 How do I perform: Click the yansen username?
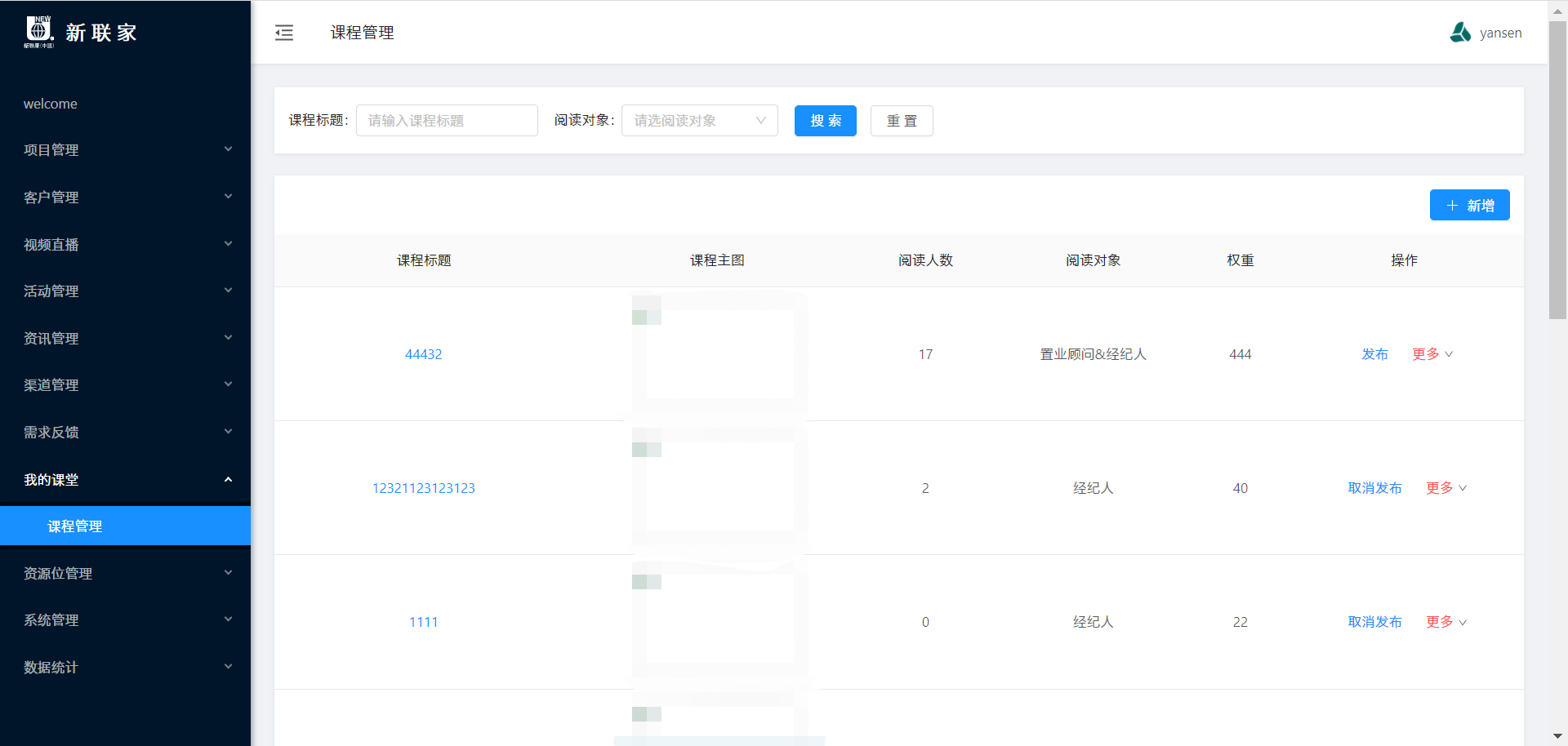(1501, 33)
